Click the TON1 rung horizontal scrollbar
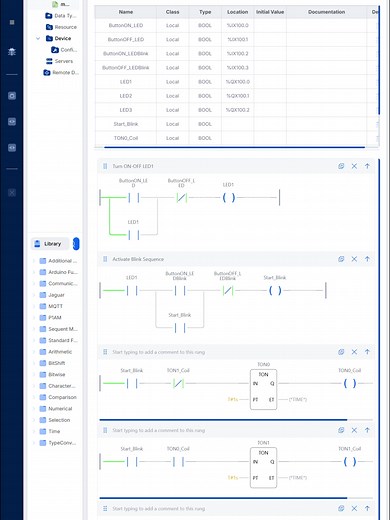Image resolution: width=390 pixels, height=520 pixels. coord(223,498)
